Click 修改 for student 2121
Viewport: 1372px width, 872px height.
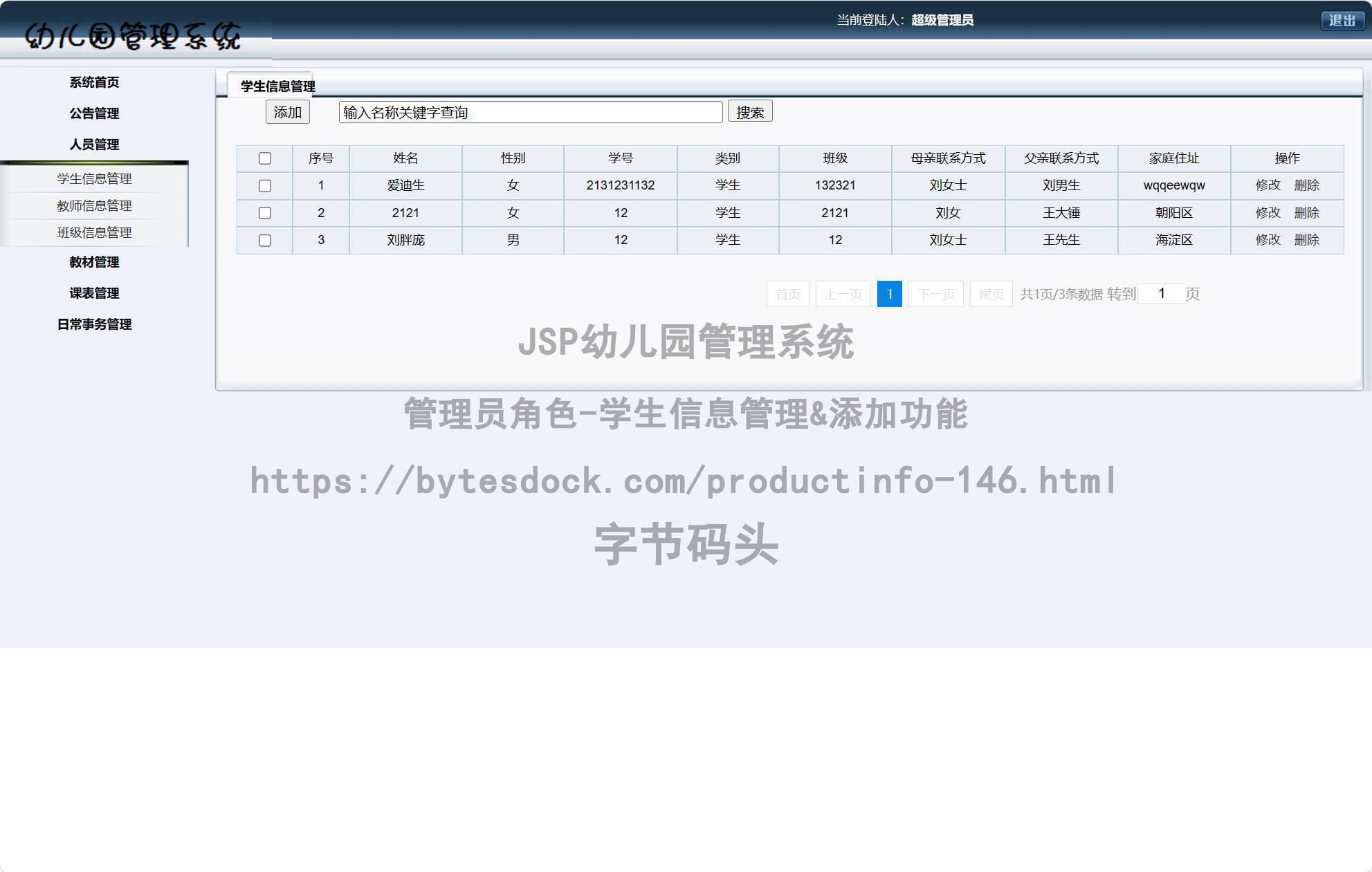[1268, 212]
